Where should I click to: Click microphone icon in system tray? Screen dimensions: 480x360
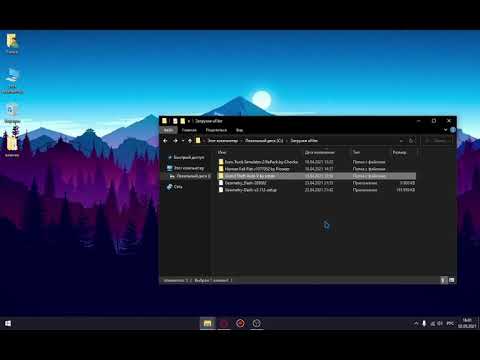coord(424,323)
